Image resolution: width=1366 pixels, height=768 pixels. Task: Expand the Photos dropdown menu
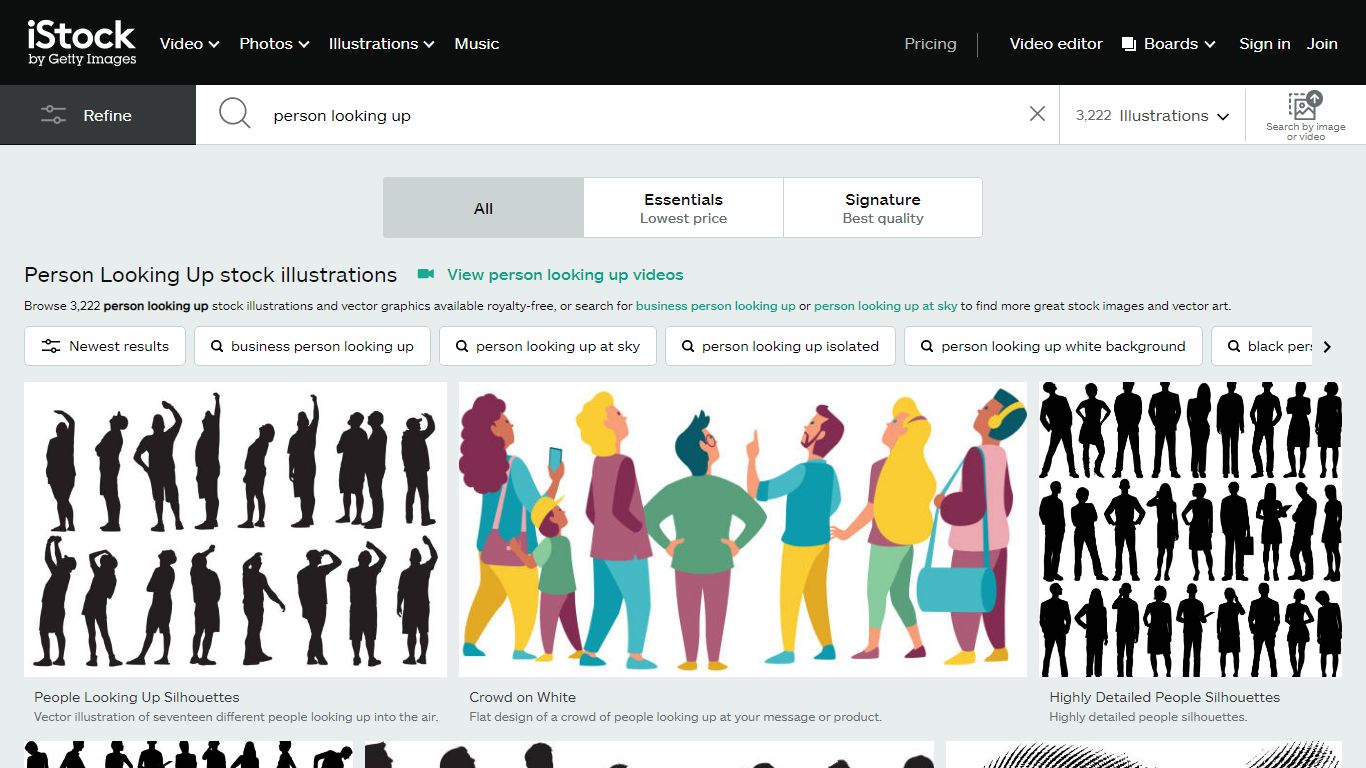point(274,44)
